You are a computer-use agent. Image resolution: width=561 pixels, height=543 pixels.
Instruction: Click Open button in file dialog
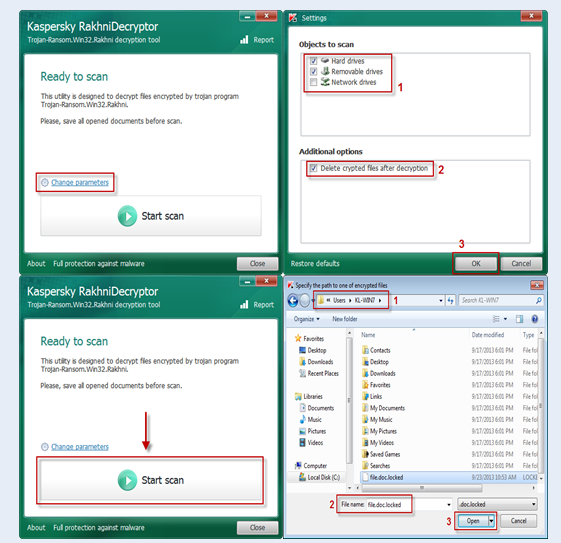point(473,521)
